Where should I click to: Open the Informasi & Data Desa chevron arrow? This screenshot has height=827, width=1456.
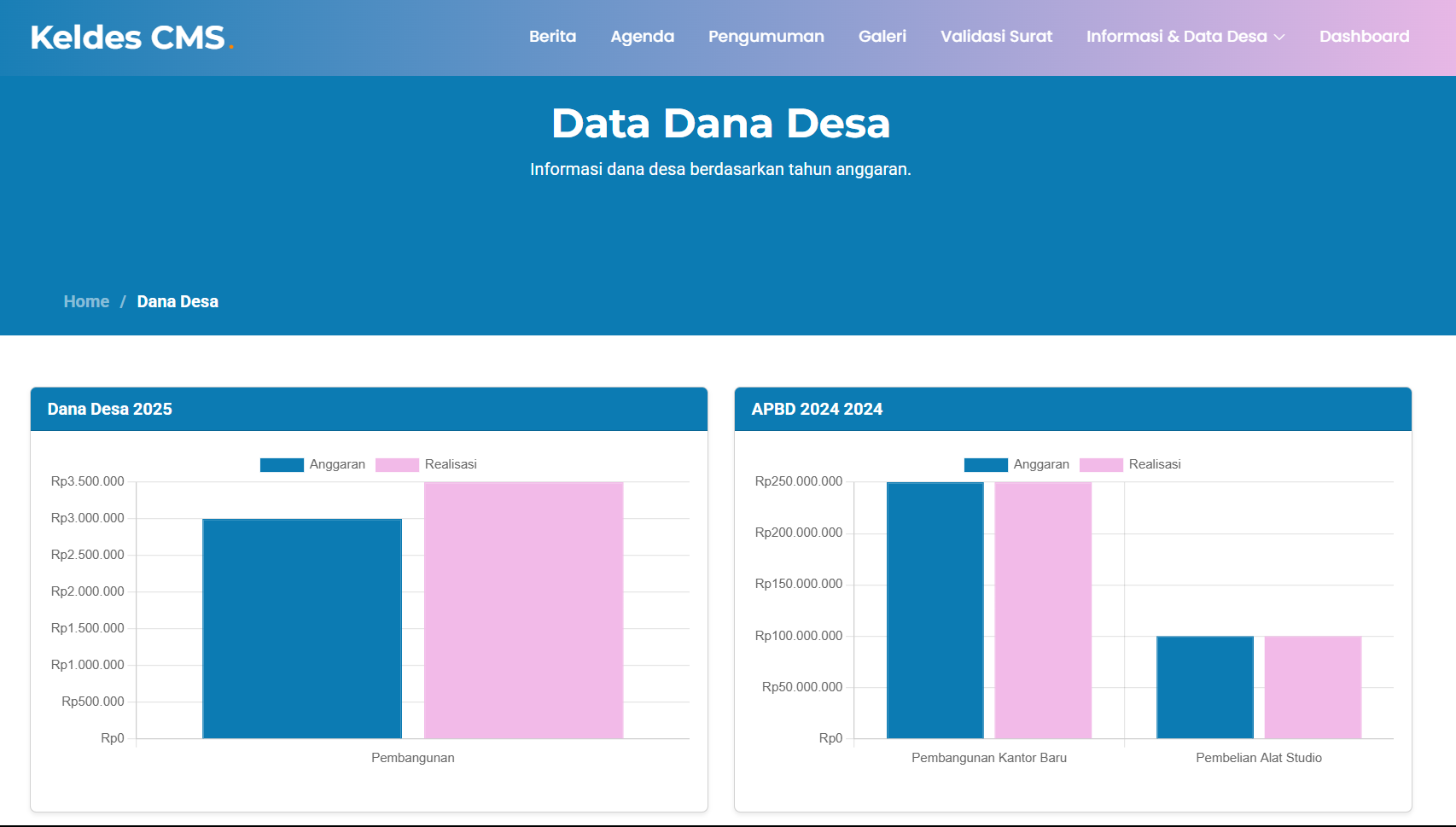click(x=1278, y=38)
